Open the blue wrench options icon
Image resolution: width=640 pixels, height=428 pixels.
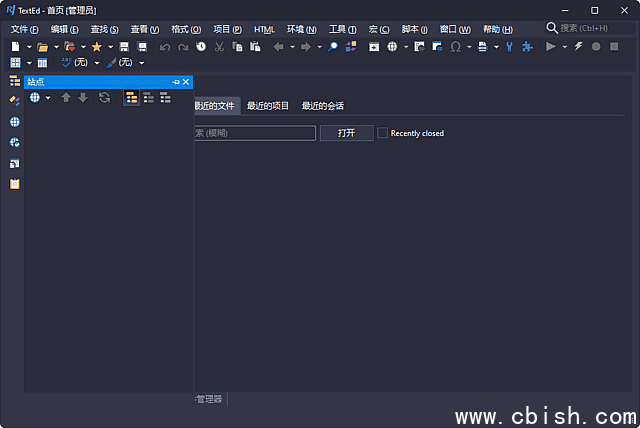click(x=509, y=47)
